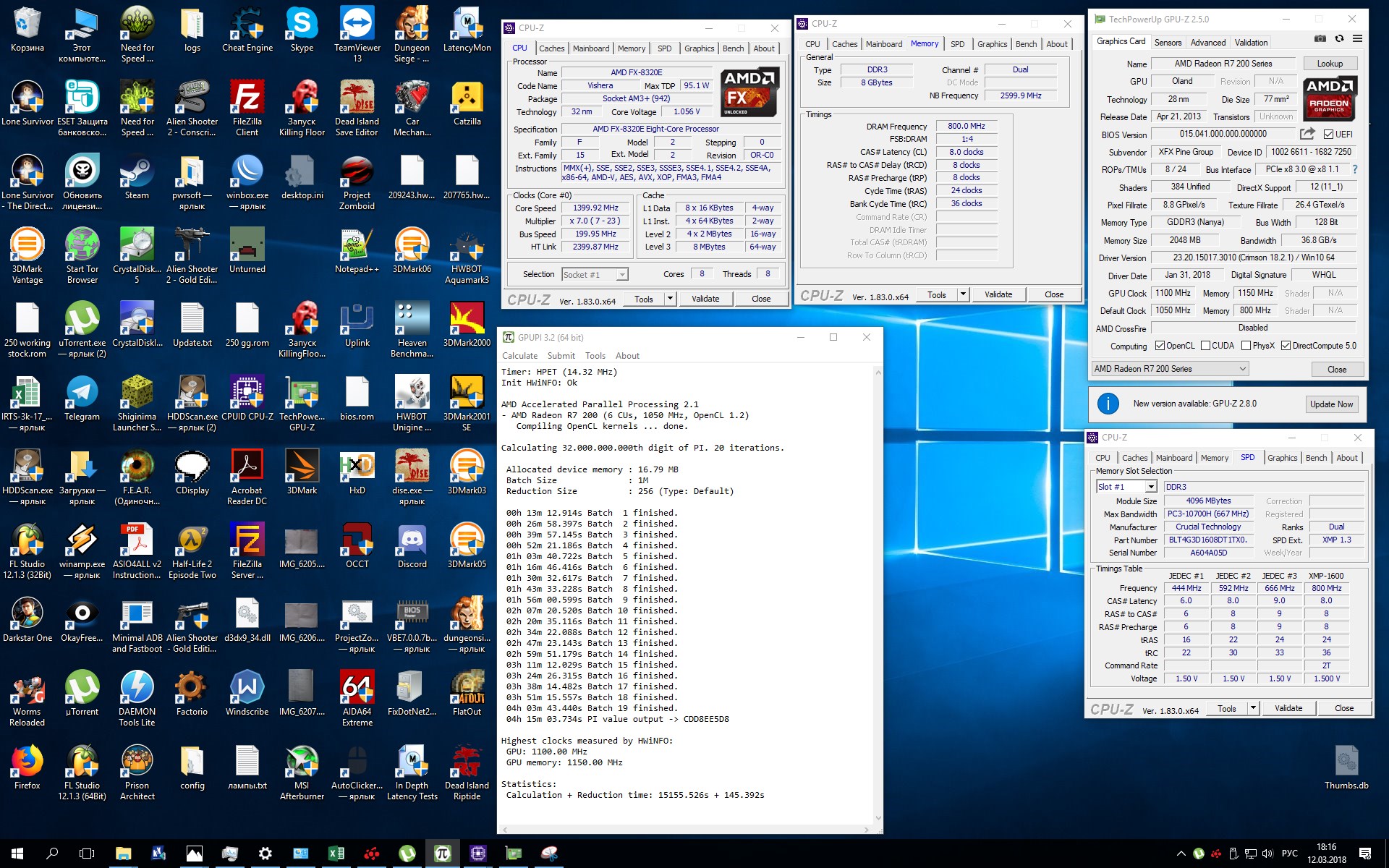Toggle the CUDA checkbox in GPU-Z
This screenshot has height=868, width=1389.
click(x=1206, y=346)
